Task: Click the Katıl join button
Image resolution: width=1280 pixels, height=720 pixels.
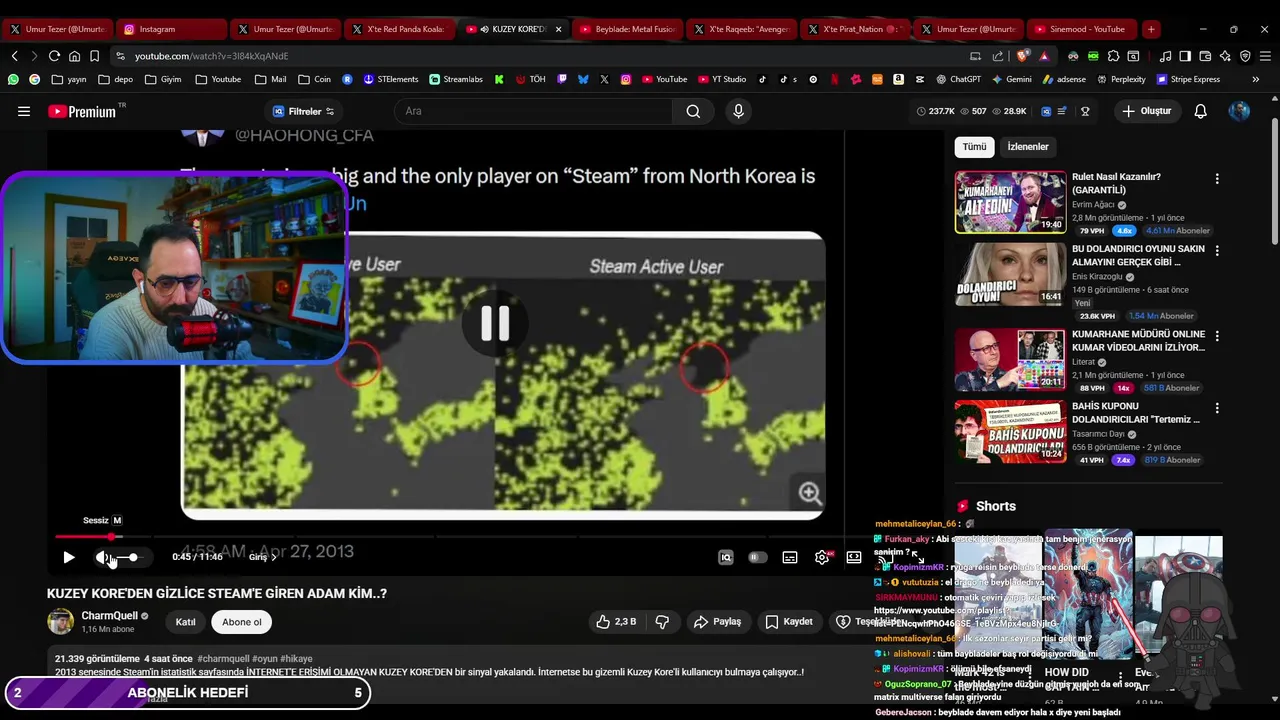Action: click(x=186, y=622)
